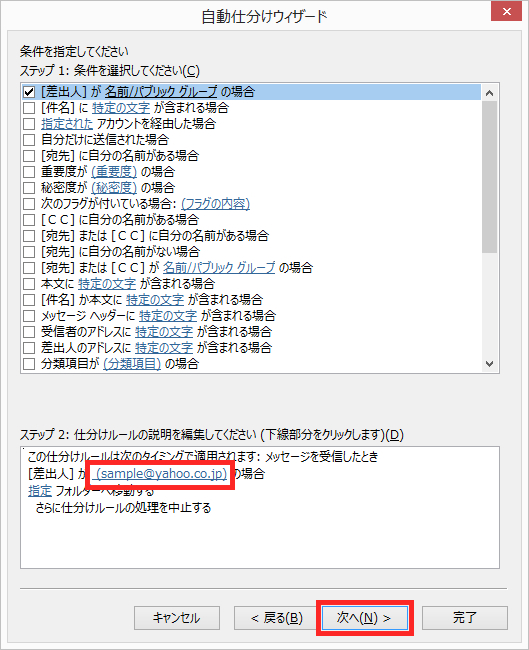Open the sample@yahoo.co.jp sender link

coord(161,473)
